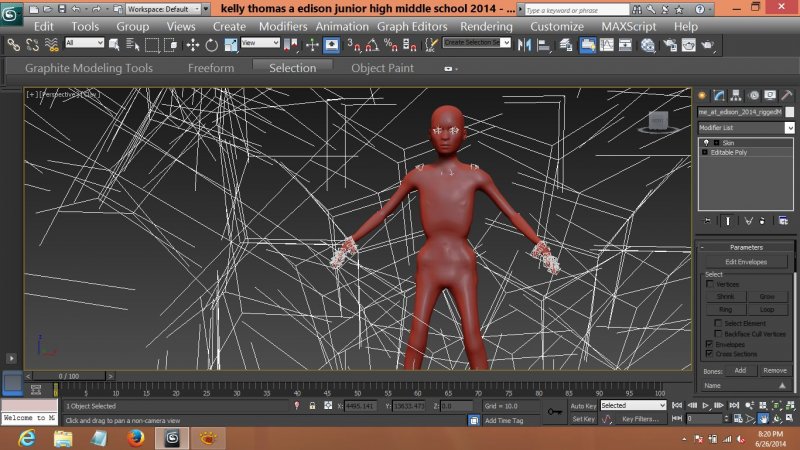Switch to the Object Paint tab

point(382,68)
